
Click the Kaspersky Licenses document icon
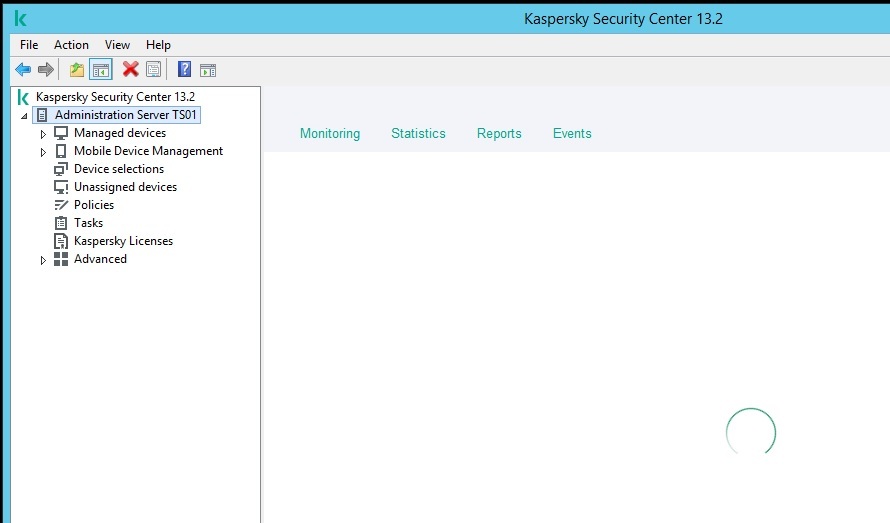coord(61,241)
